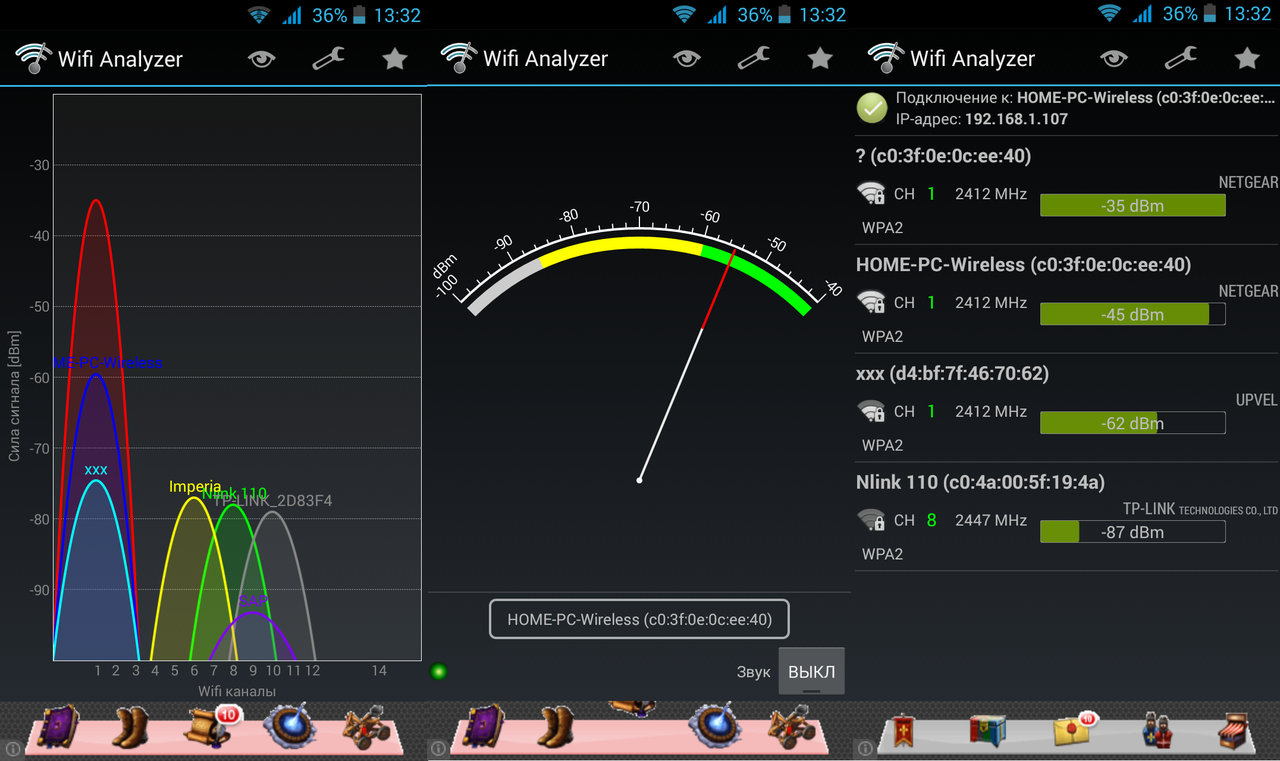Tap the connection header showing IP 192.168.1.107
Image resolution: width=1280 pixels, height=761 pixels.
click(1067, 108)
